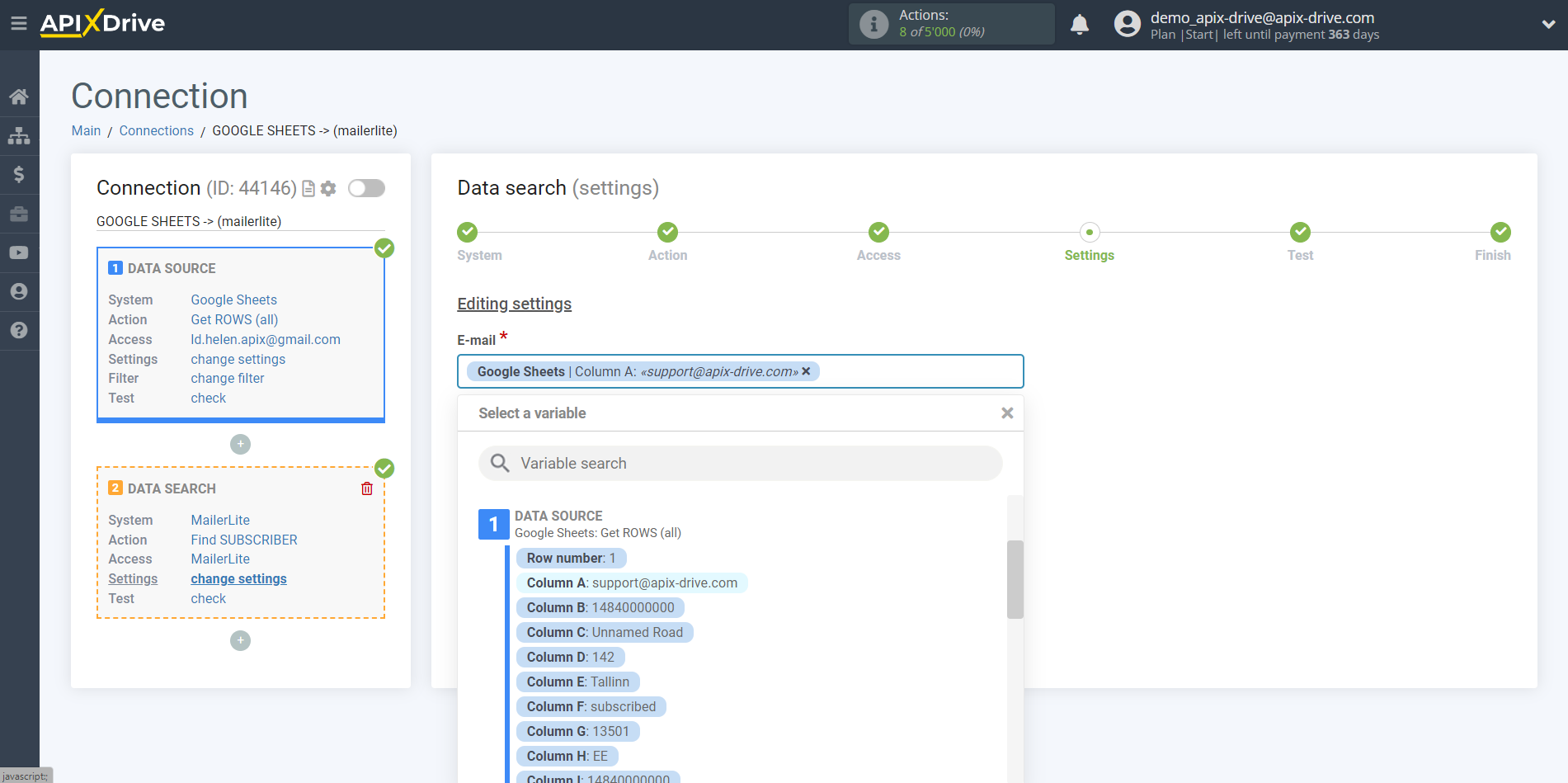The image size is (1568, 783).
Task: Open connection notes document icon
Action: click(x=308, y=189)
